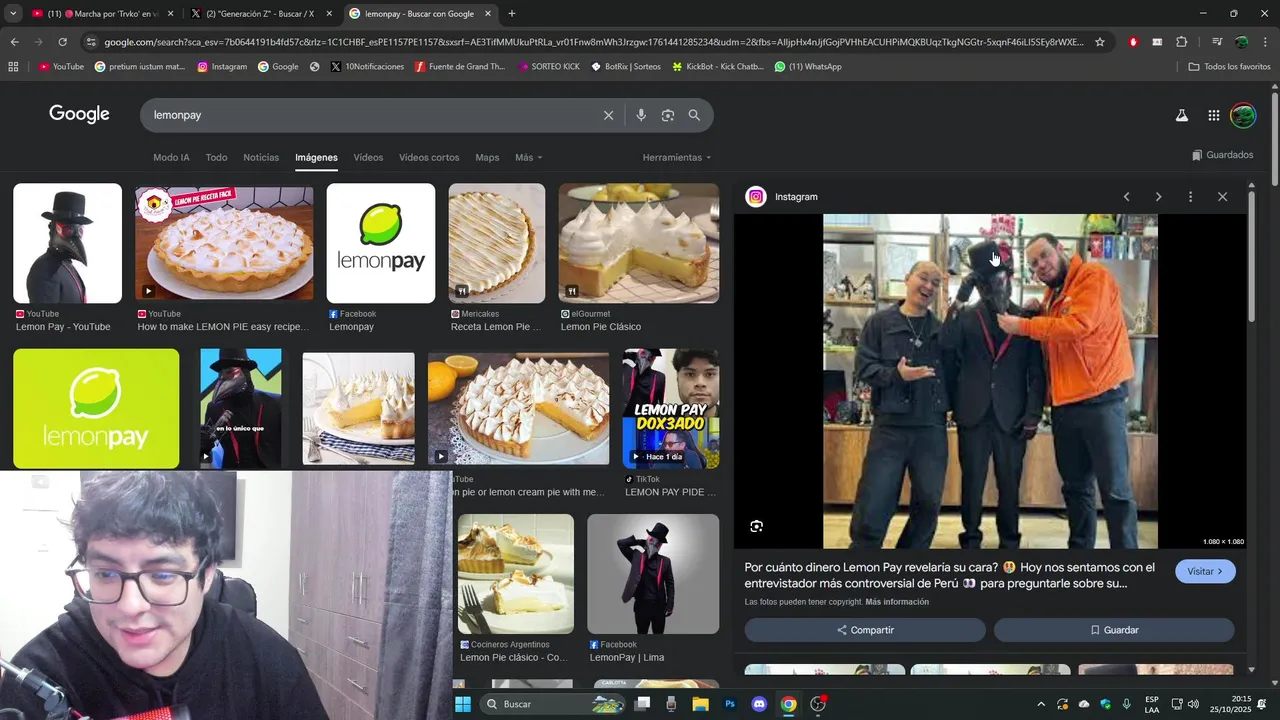Open the (11) WhatsApp bookmark
Viewport: 1280px width, 720px height.
click(808, 67)
